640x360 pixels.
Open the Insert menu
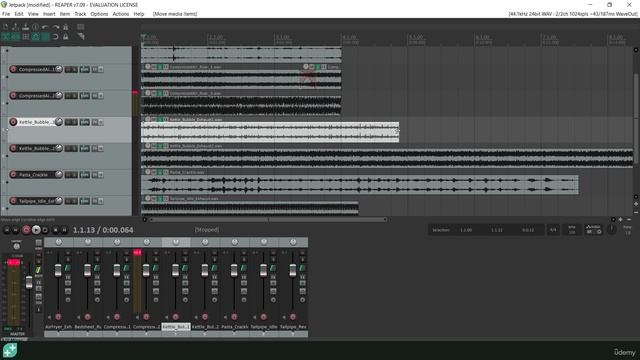(x=49, y=14)
